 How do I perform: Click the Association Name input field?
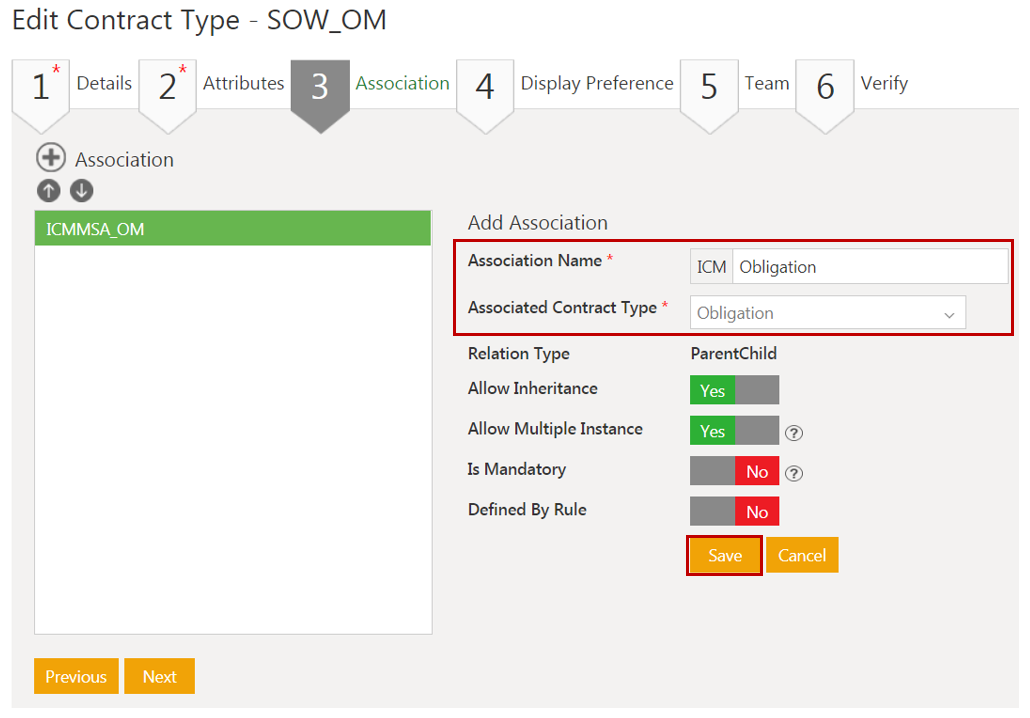868,267
